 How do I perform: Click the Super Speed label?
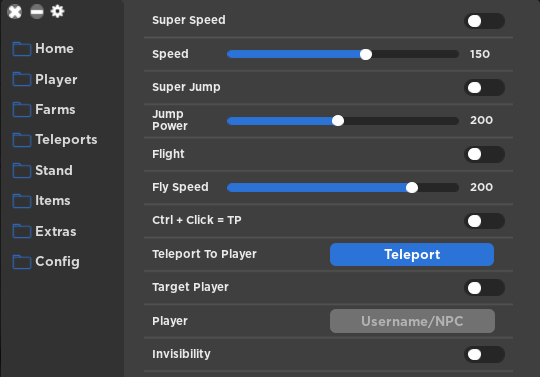[x=189, y=20]
